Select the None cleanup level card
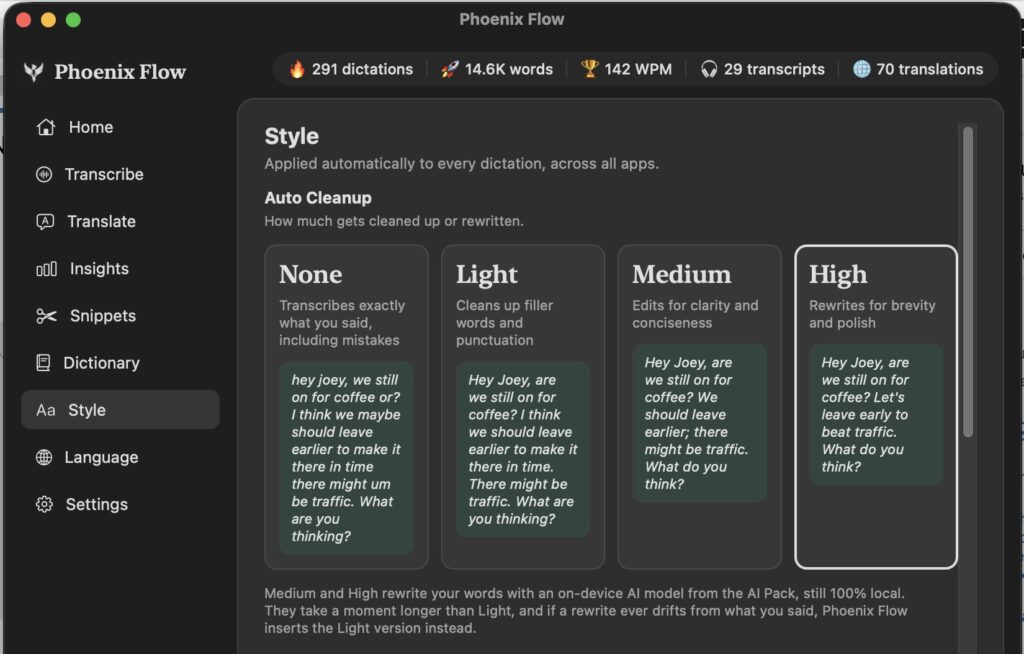Image resolution: width=1024 pixels, height=654 pixels. [x=346, y=407]
